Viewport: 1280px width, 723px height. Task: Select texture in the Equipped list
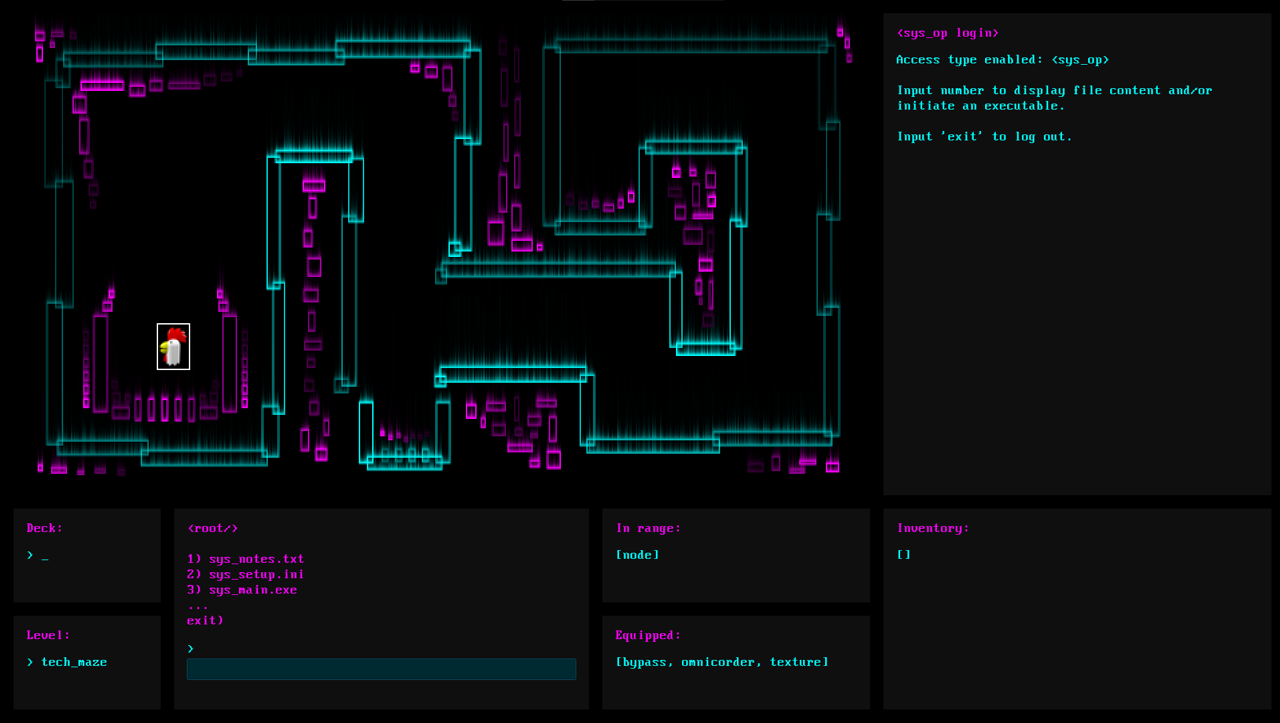click(x=797, y=662)
